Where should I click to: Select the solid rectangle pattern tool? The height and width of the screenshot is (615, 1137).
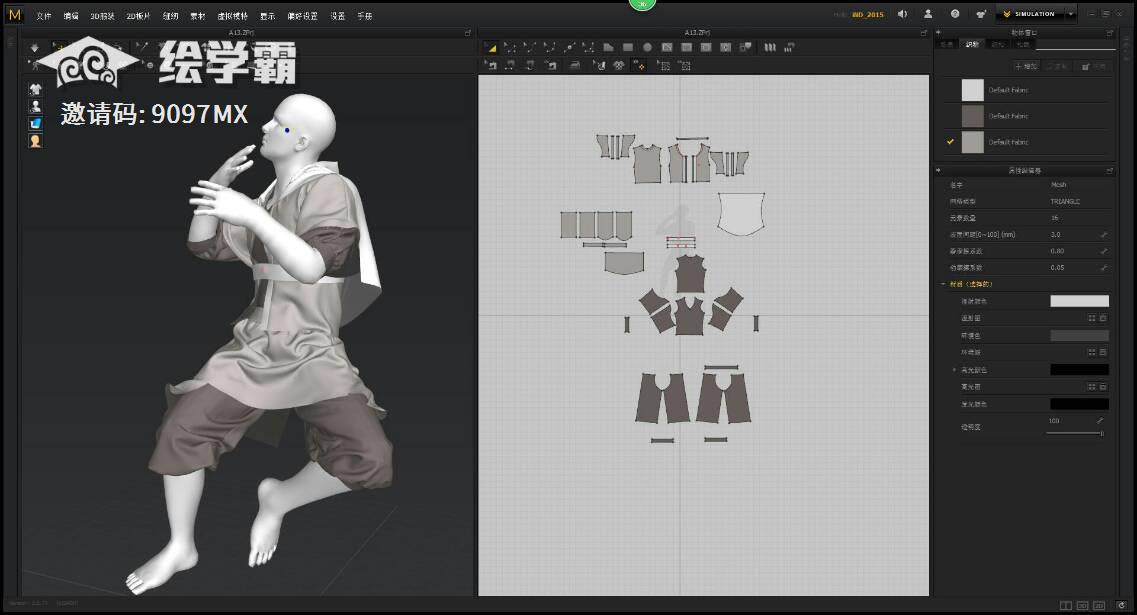628,47
